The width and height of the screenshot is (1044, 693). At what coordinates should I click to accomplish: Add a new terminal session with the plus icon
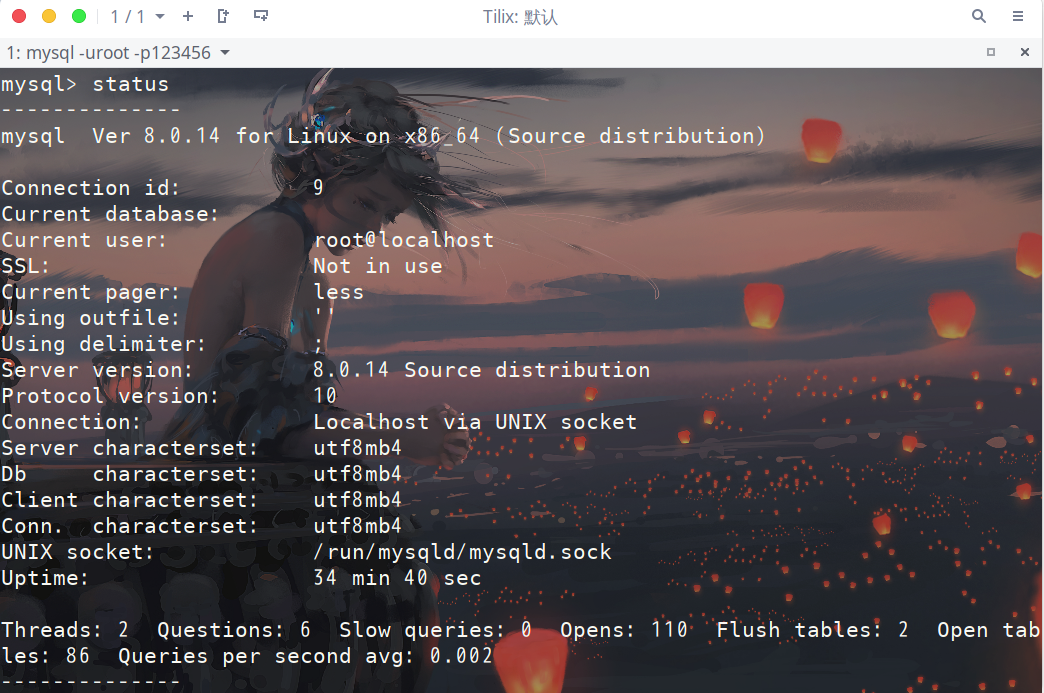coord(188,16)
